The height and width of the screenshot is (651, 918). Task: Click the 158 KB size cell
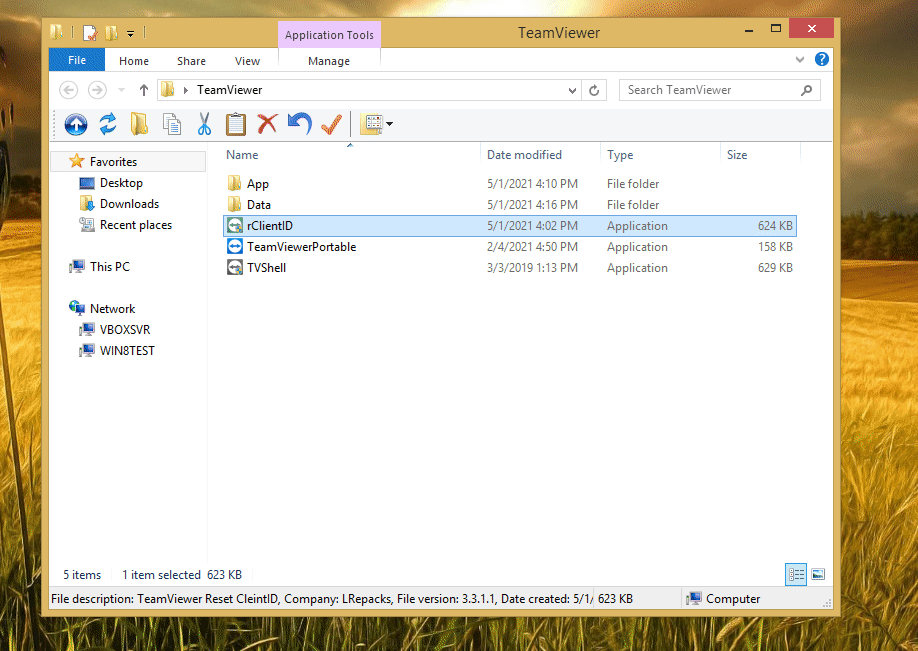pyautogui.click(x=775, y=247)
